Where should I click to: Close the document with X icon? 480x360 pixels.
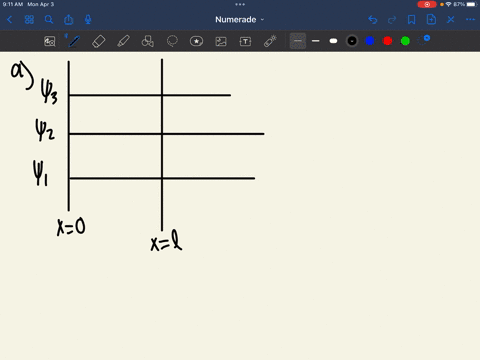click(451, 20)
